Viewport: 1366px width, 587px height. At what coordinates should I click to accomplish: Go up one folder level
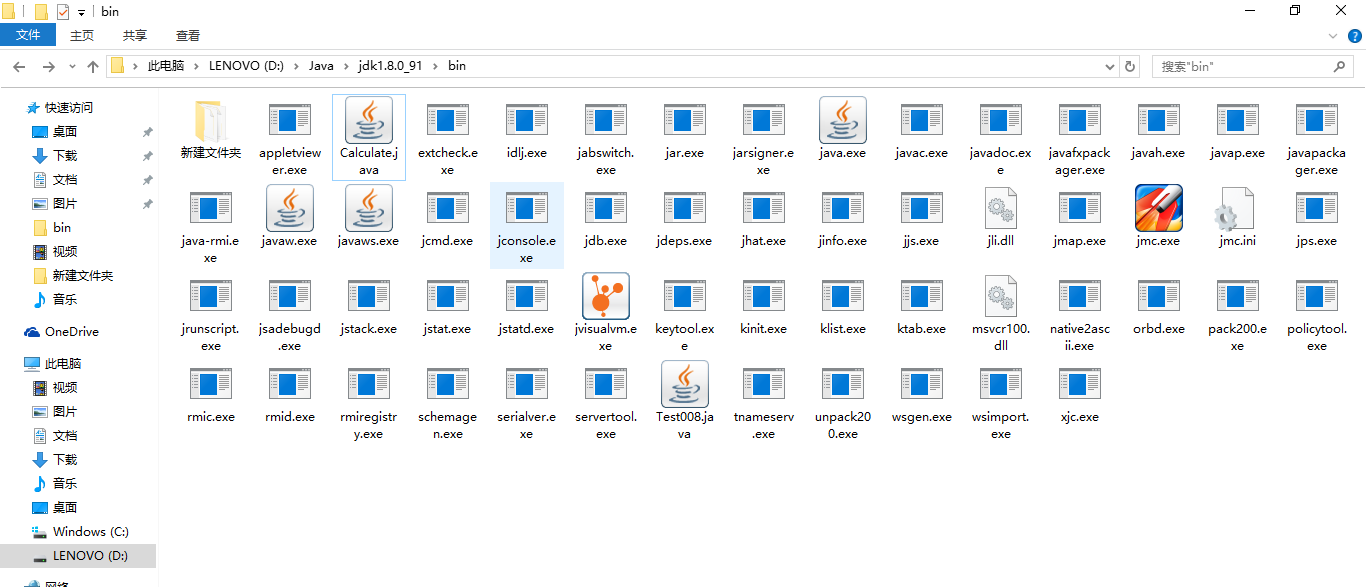click(x=93, y=67)
